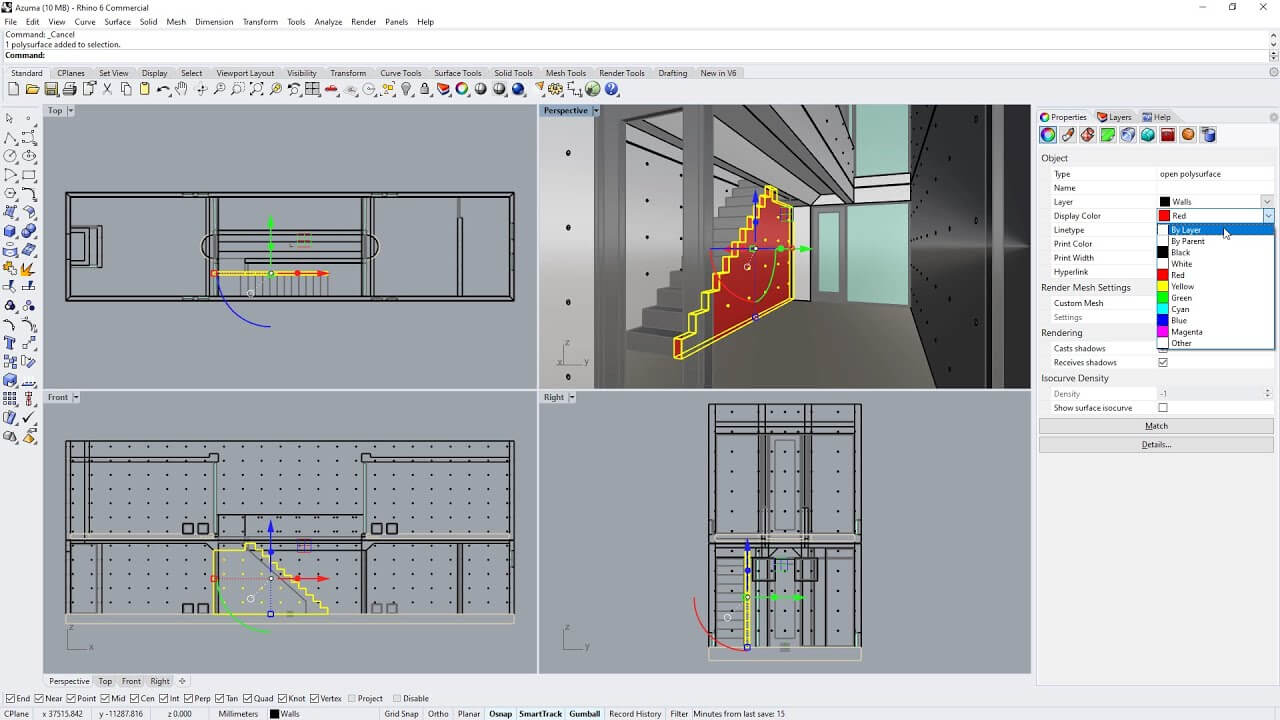1280x720 pixels.
Task: Open the Layer dropdown in Object properties
Action: (x=1267, y=201)
